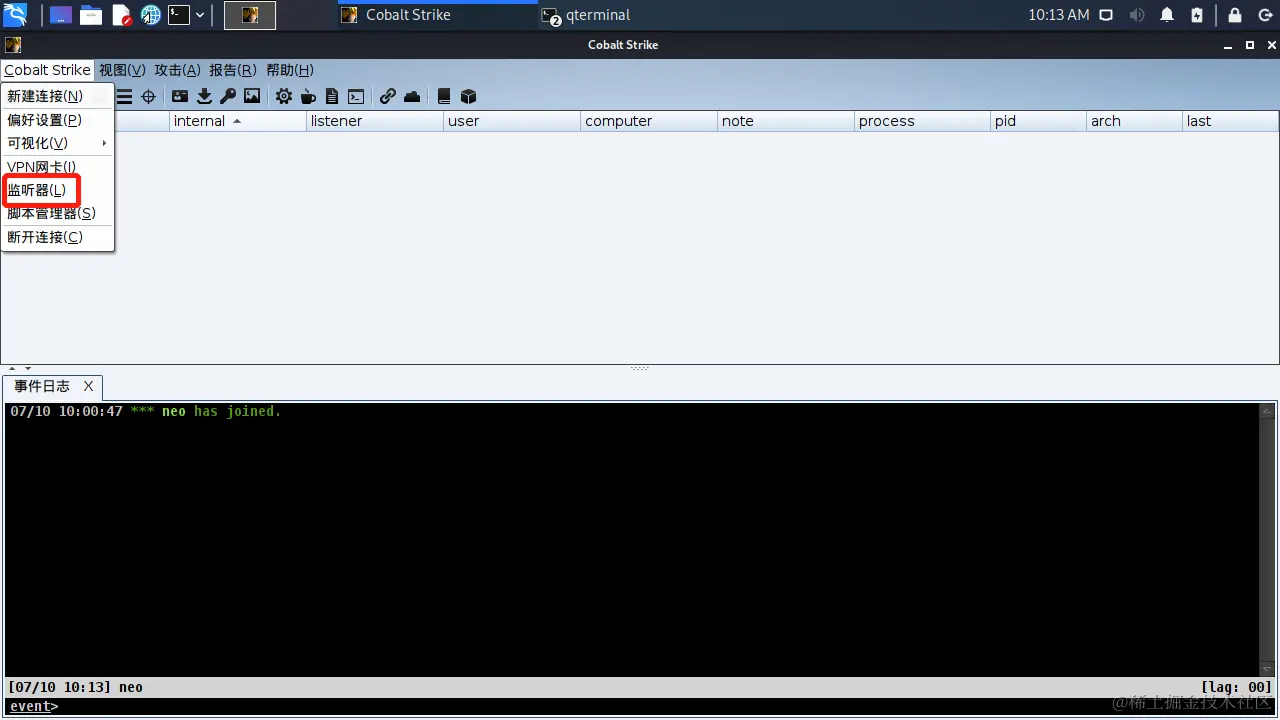Viewport: 1280px width, 720px height.
Task: Switch to Cobalt Strike taskbar window button
Action: point(437,15)
